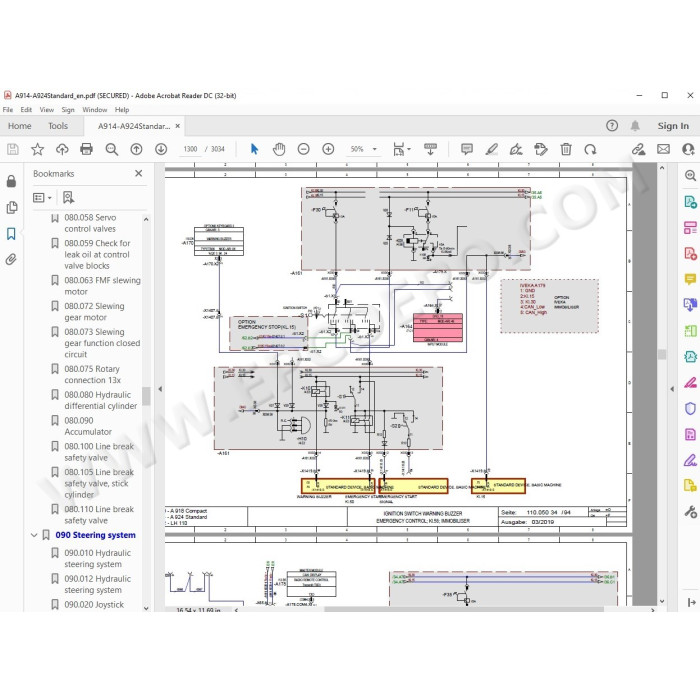The image size is (700, 700).
Task: Click the document vertical scrollbar thumb
Action: click(662, 354)
